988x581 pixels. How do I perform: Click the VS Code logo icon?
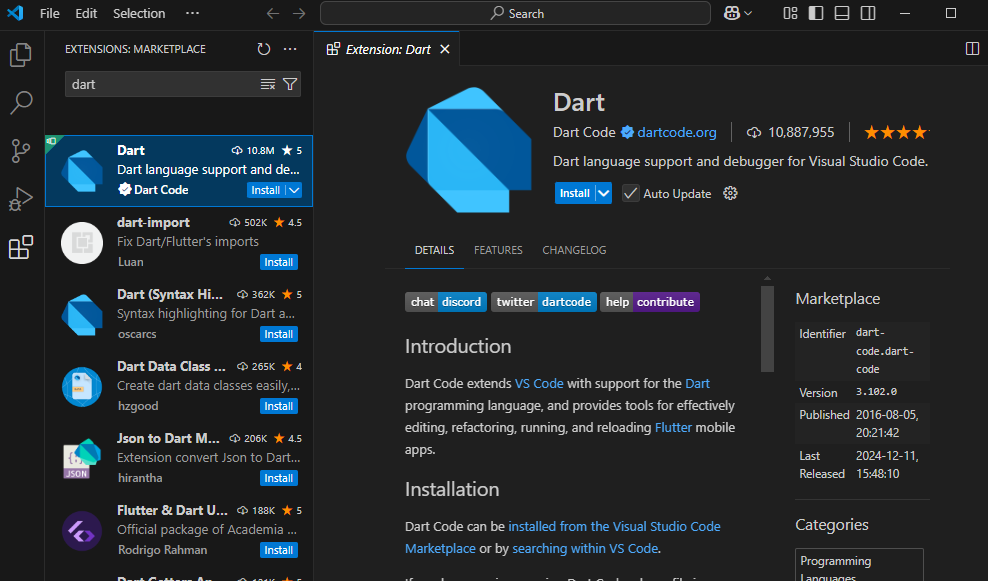point(15,13)
